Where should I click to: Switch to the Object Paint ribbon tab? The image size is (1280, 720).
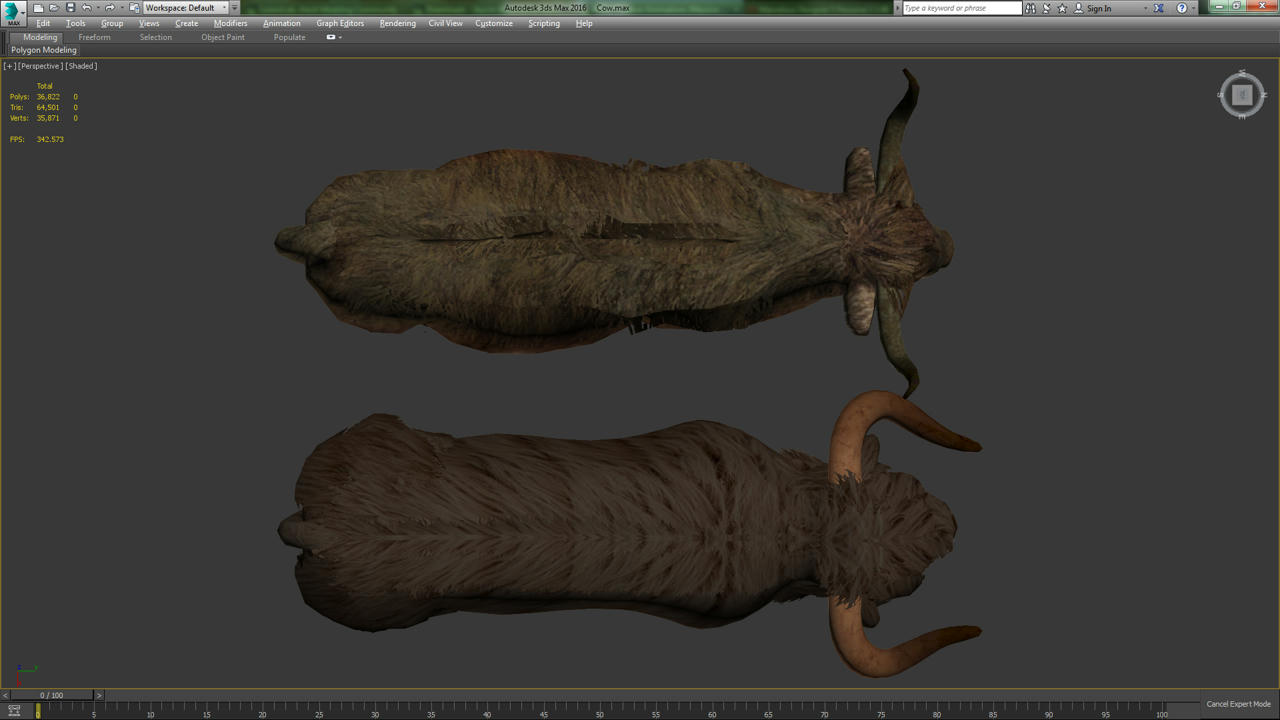point(223,37)
